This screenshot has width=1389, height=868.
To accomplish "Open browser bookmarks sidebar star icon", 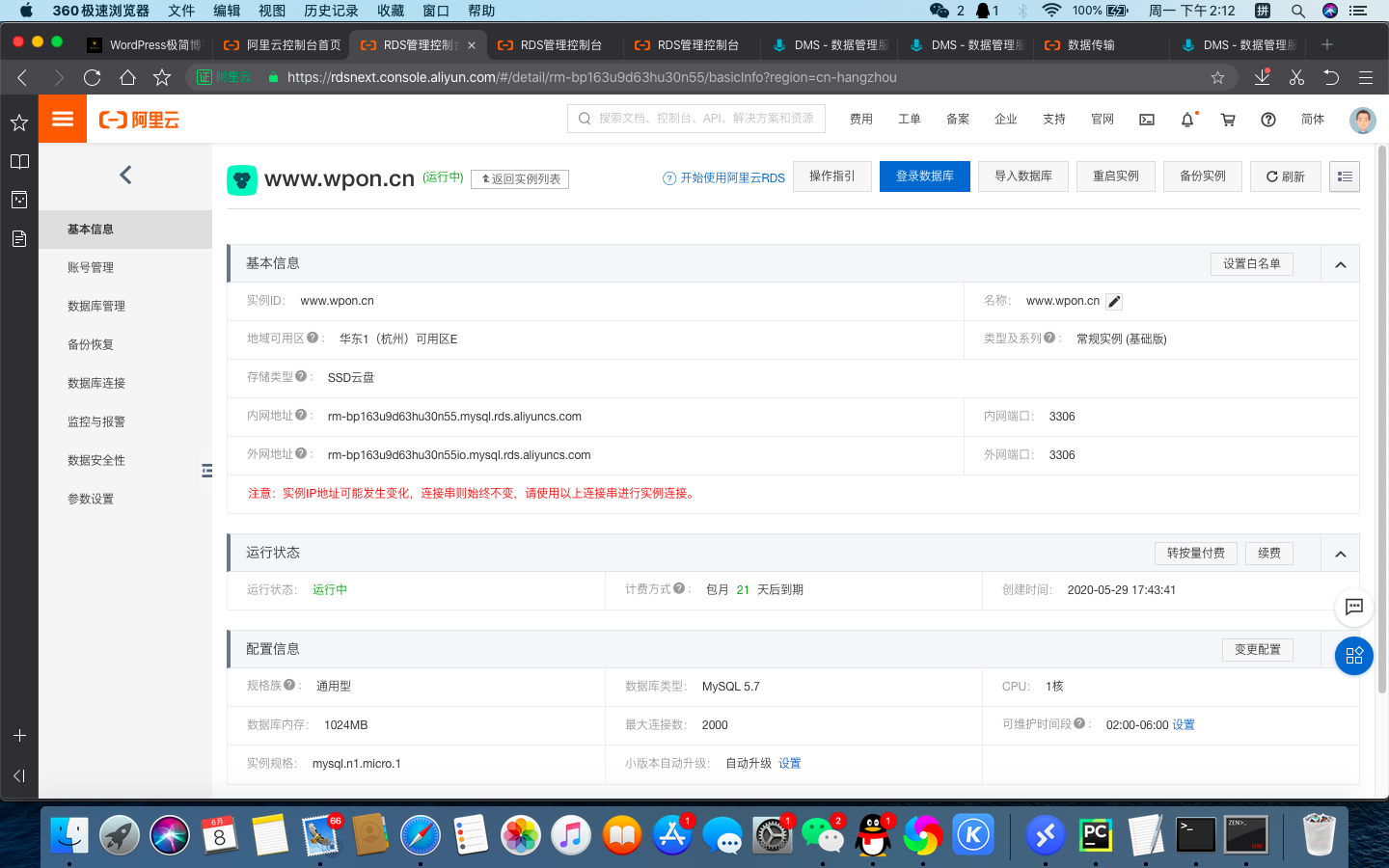I will click(19, 122).
